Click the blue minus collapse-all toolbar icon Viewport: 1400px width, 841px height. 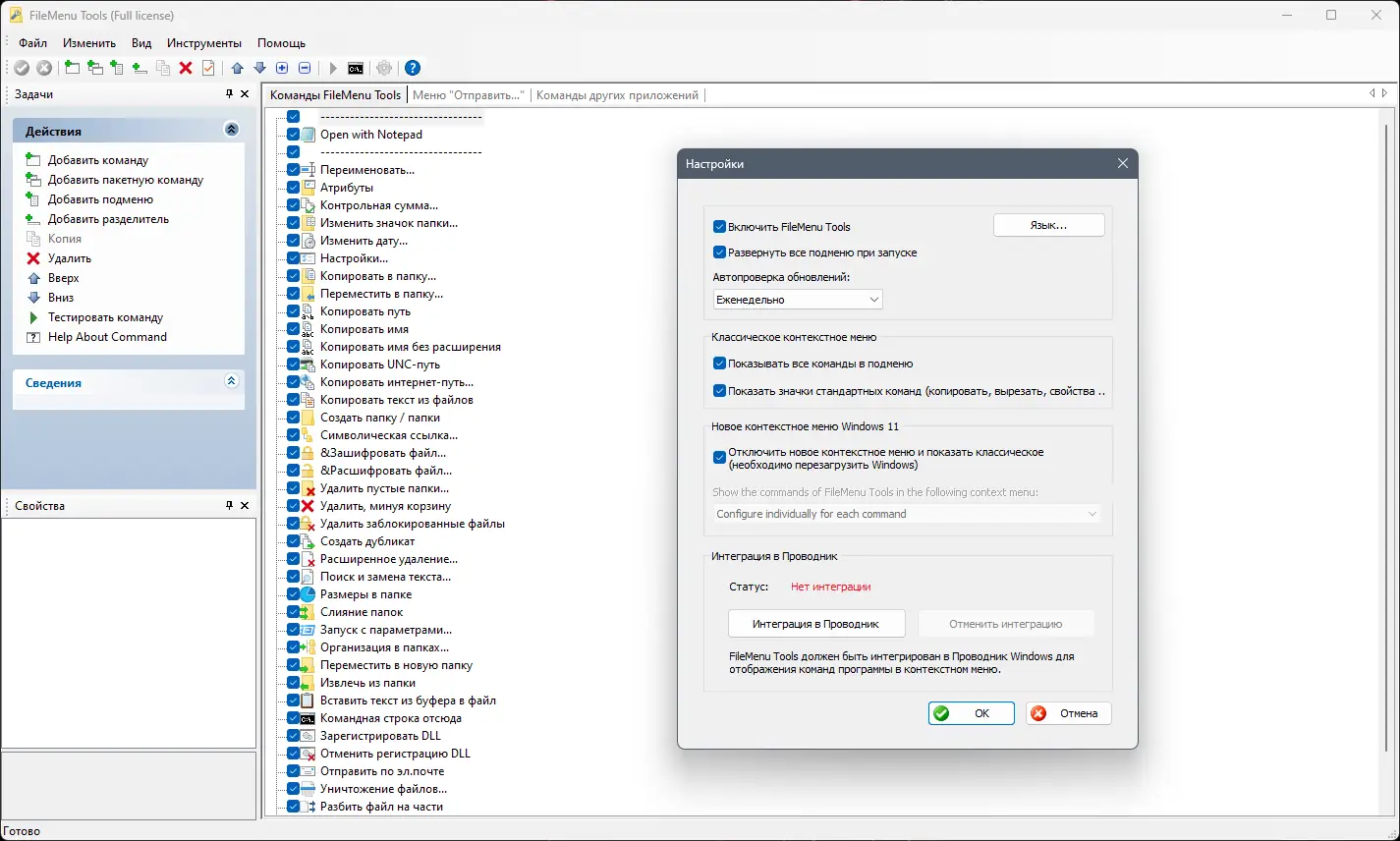305,68
